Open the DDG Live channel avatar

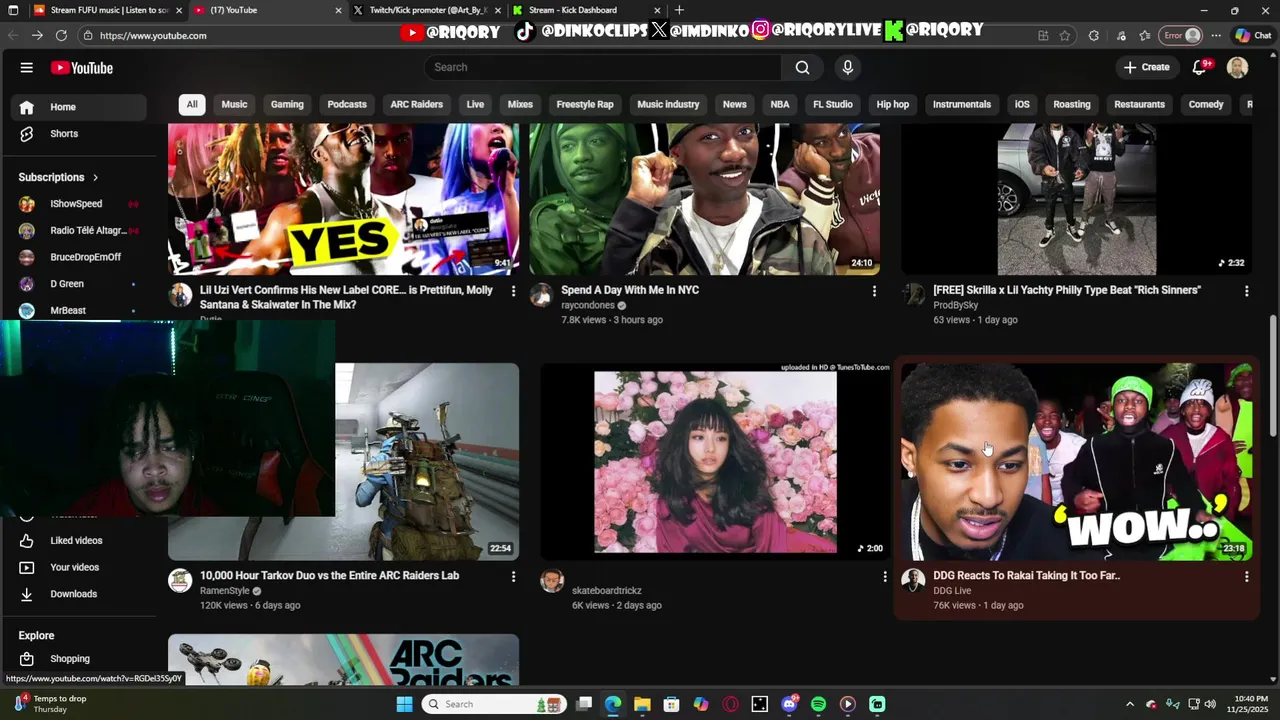(x=913, y=581)
